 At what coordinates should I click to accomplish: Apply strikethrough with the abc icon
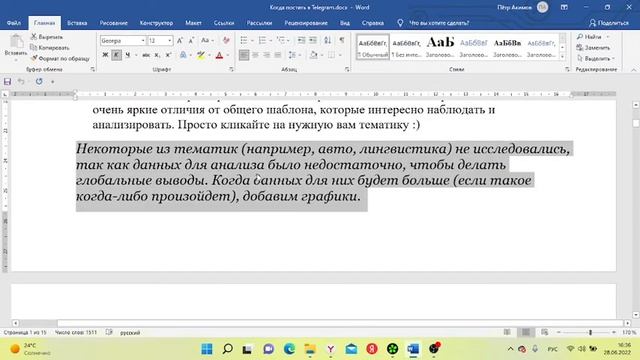[146, 55]
